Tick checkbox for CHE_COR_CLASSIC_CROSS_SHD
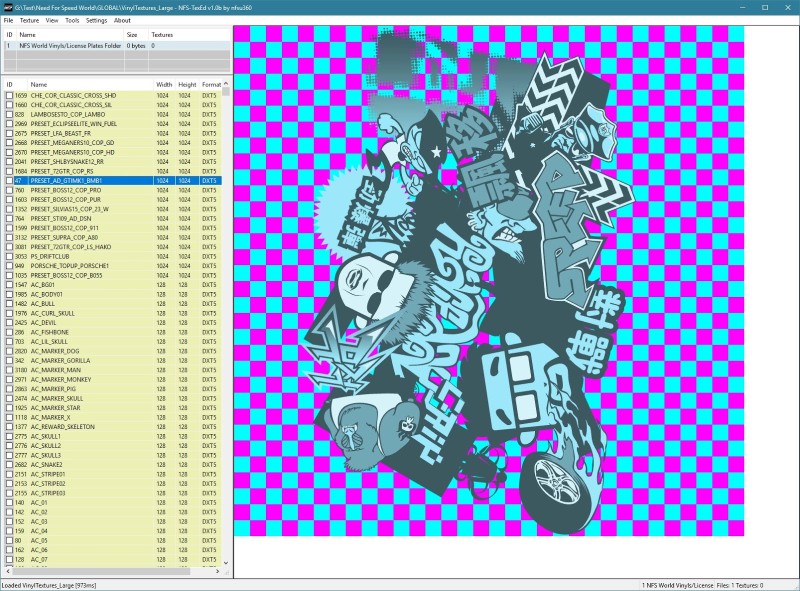 coord(9,95)
